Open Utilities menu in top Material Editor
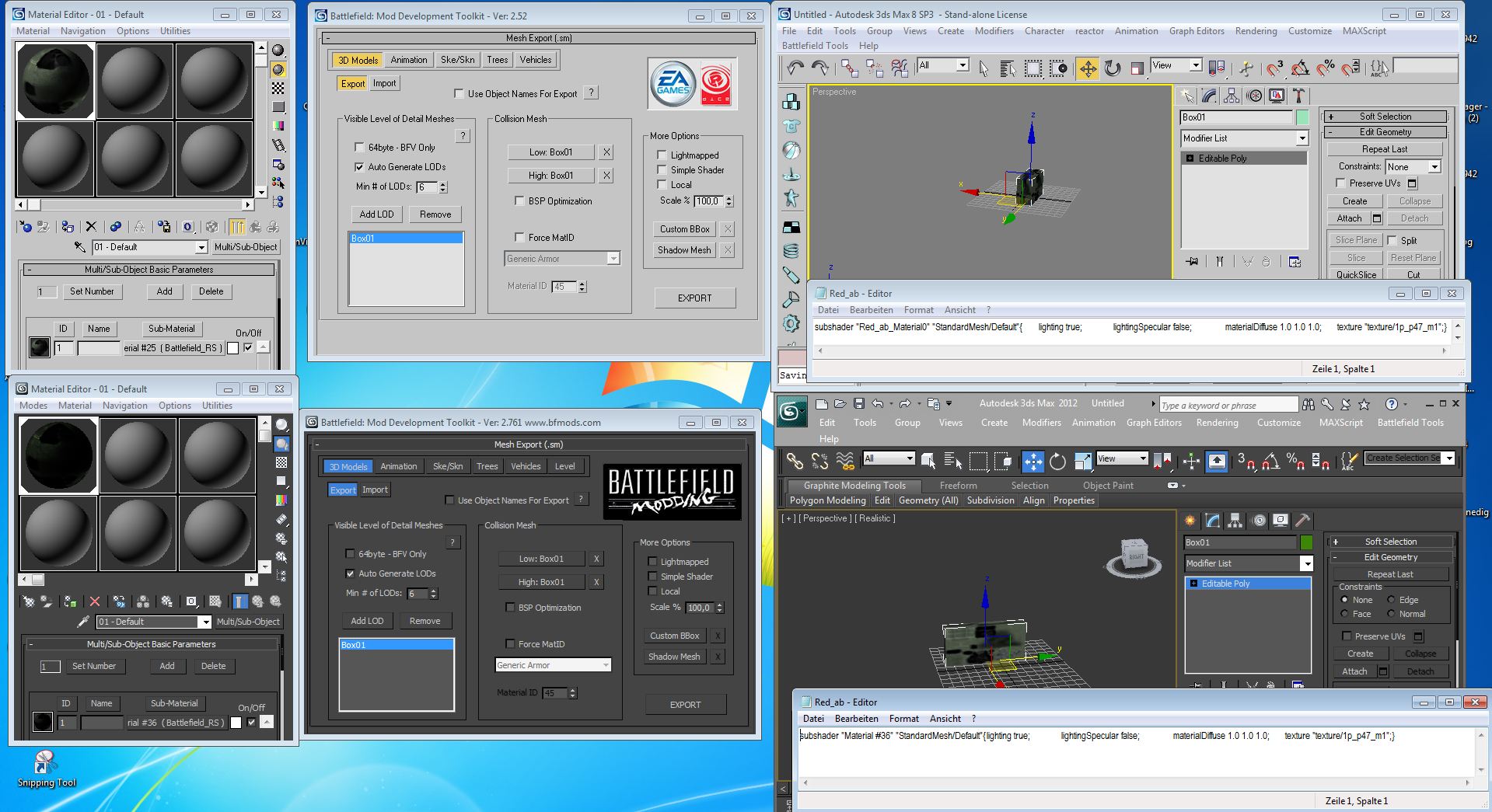This screenshot has height=812, width=1492. tap(175, 31)
